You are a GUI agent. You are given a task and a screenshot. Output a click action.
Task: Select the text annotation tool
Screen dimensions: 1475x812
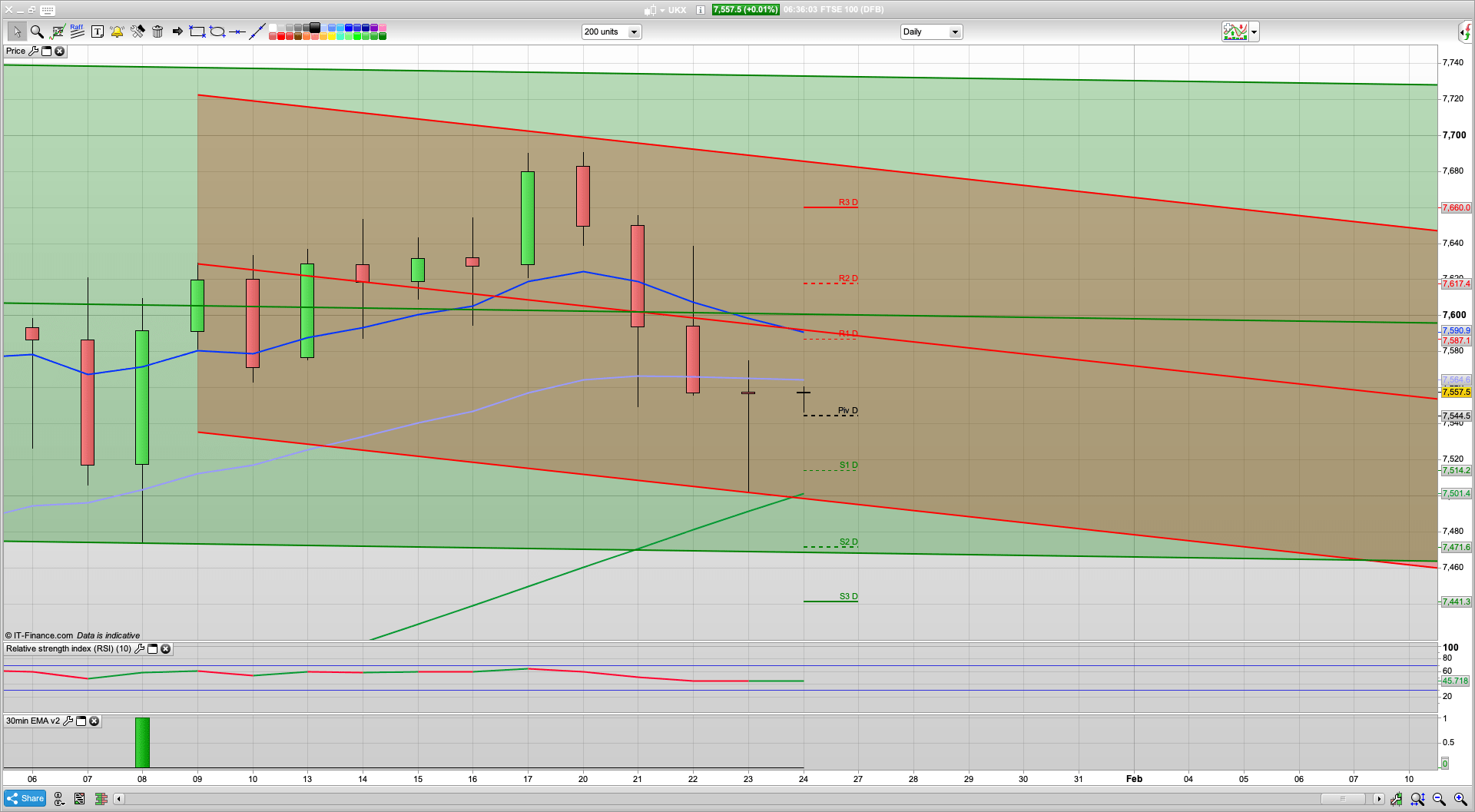[x=97, y=31]
